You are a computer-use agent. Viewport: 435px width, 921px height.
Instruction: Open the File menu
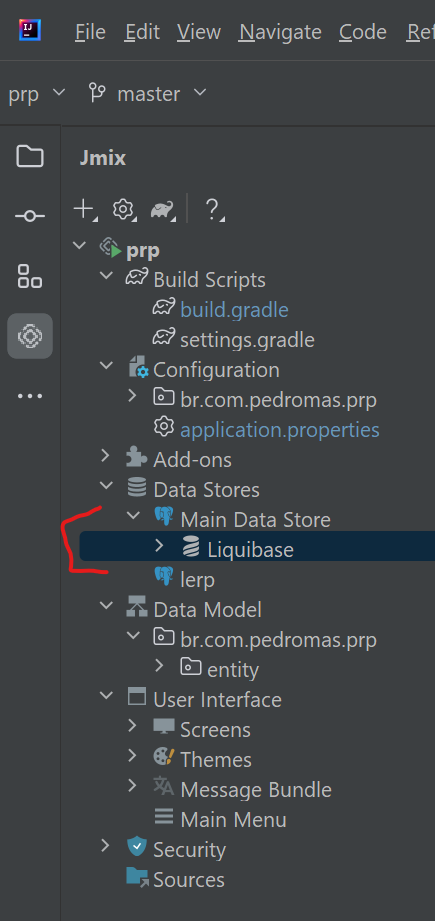point(91,32)
